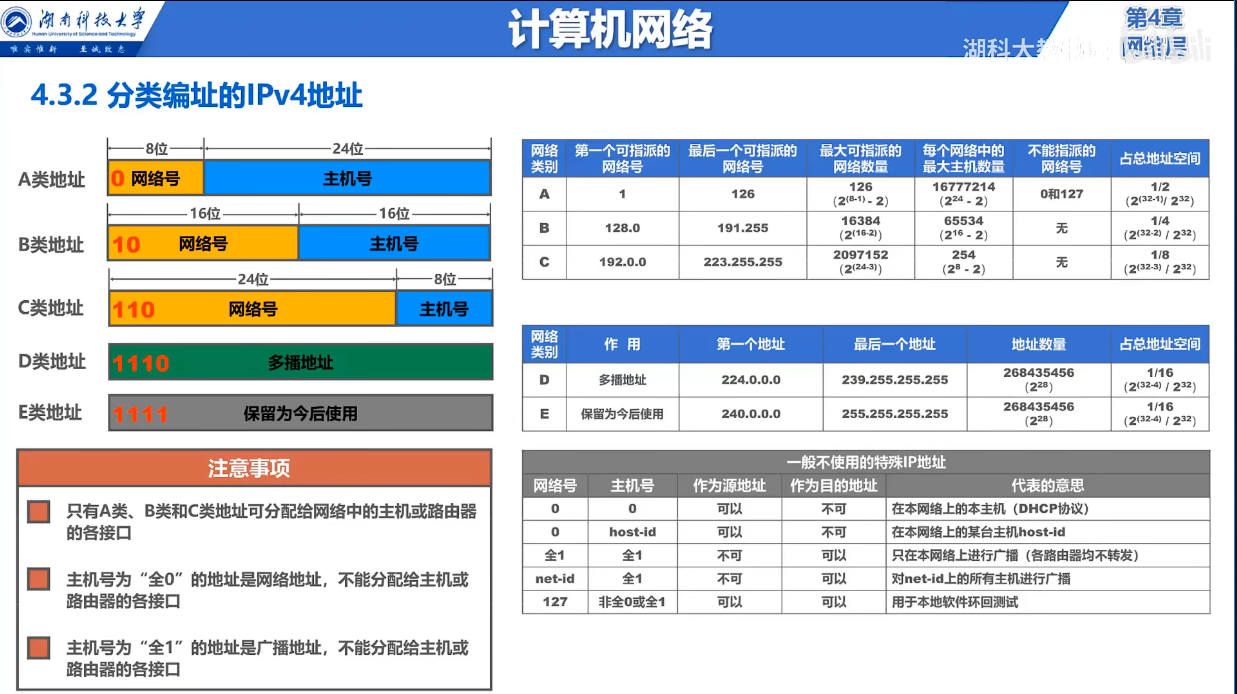The width and height of the screenshot is (1237, 694).
Task: Click header 最大可指派的网络数量
Action: point(860,158)
